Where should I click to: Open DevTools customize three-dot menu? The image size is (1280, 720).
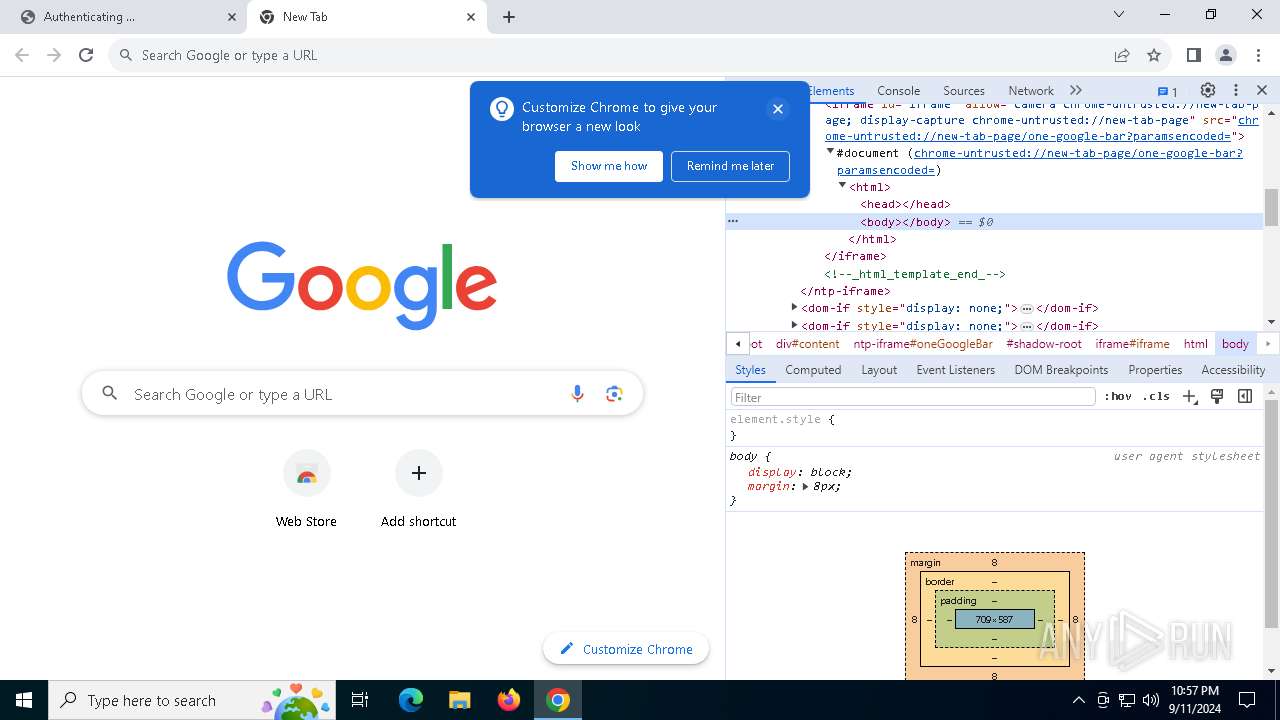click(x=1236, y=90)
